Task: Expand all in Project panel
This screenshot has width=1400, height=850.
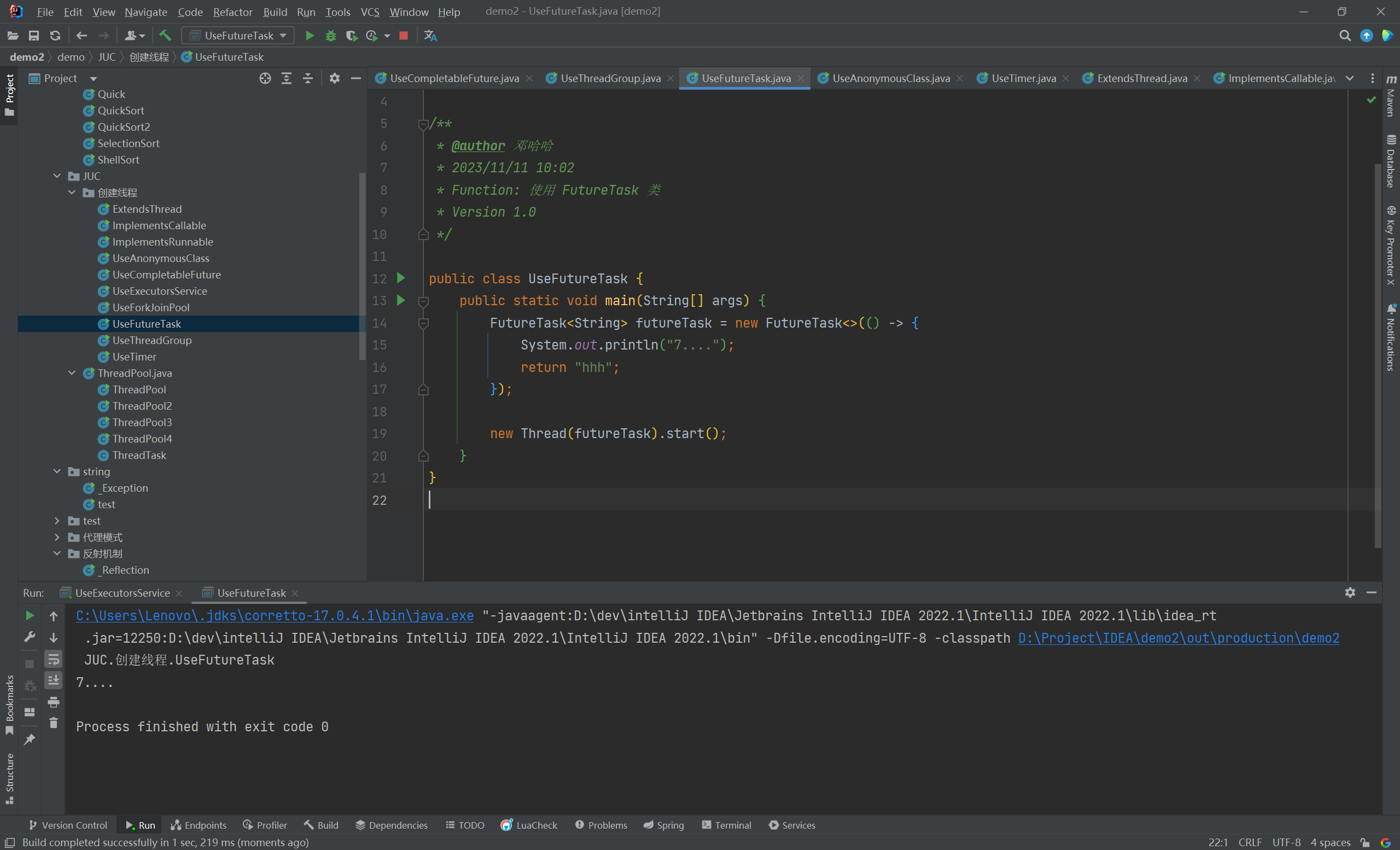Action: pos(287,78)
